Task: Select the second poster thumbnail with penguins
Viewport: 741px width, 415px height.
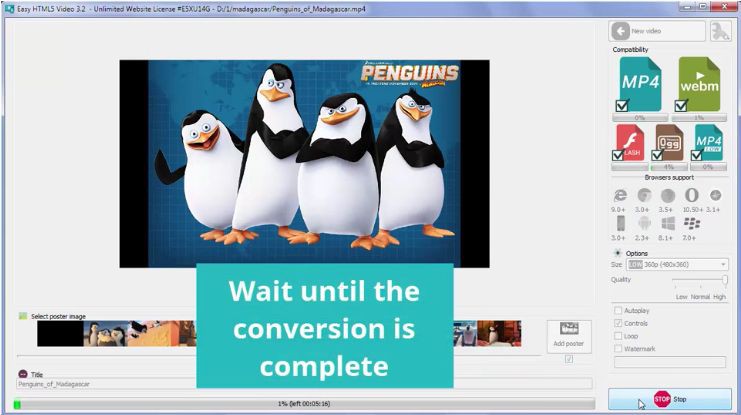Action: [105, 334]
